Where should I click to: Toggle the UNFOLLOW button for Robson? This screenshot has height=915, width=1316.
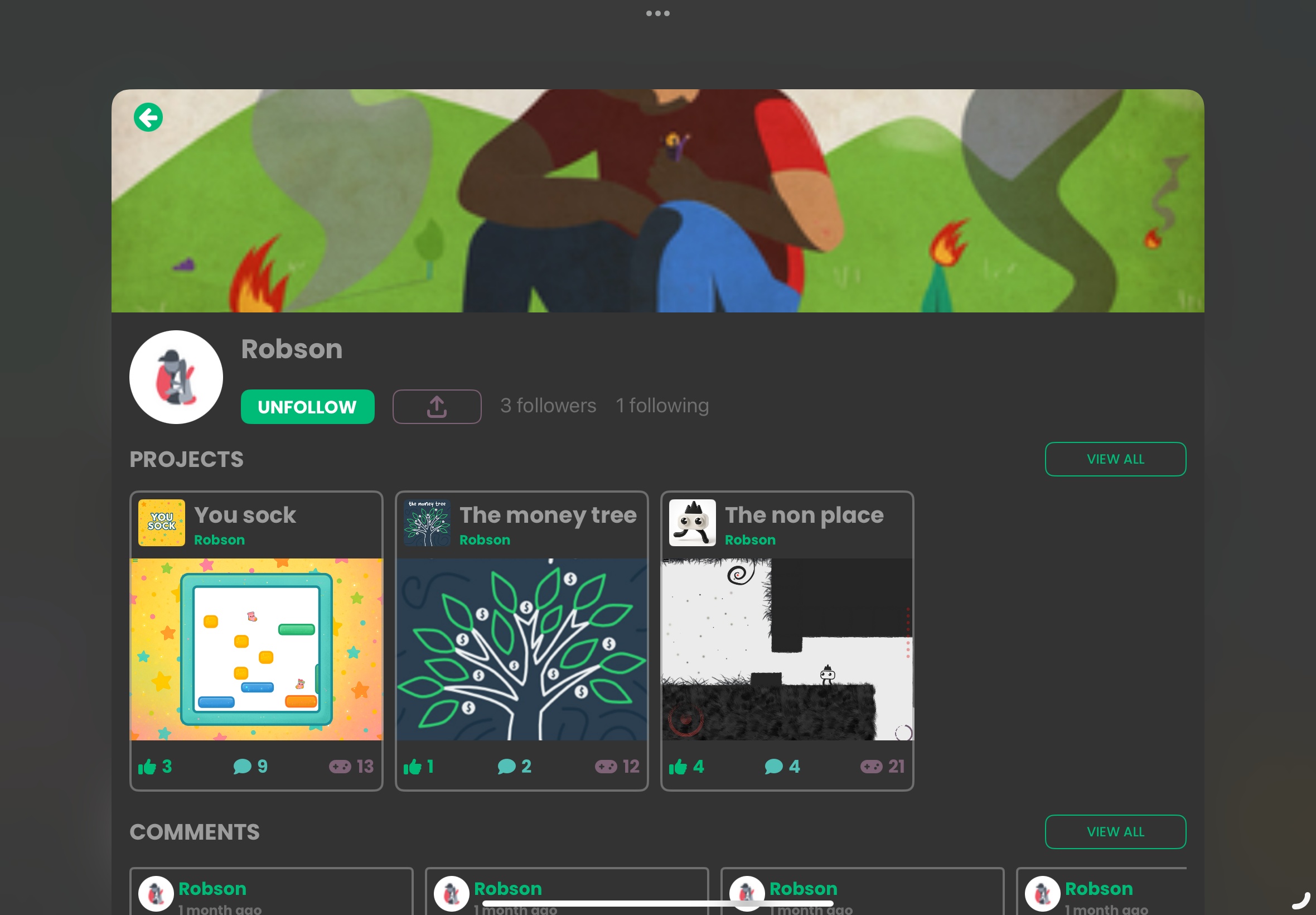[308, 407]
